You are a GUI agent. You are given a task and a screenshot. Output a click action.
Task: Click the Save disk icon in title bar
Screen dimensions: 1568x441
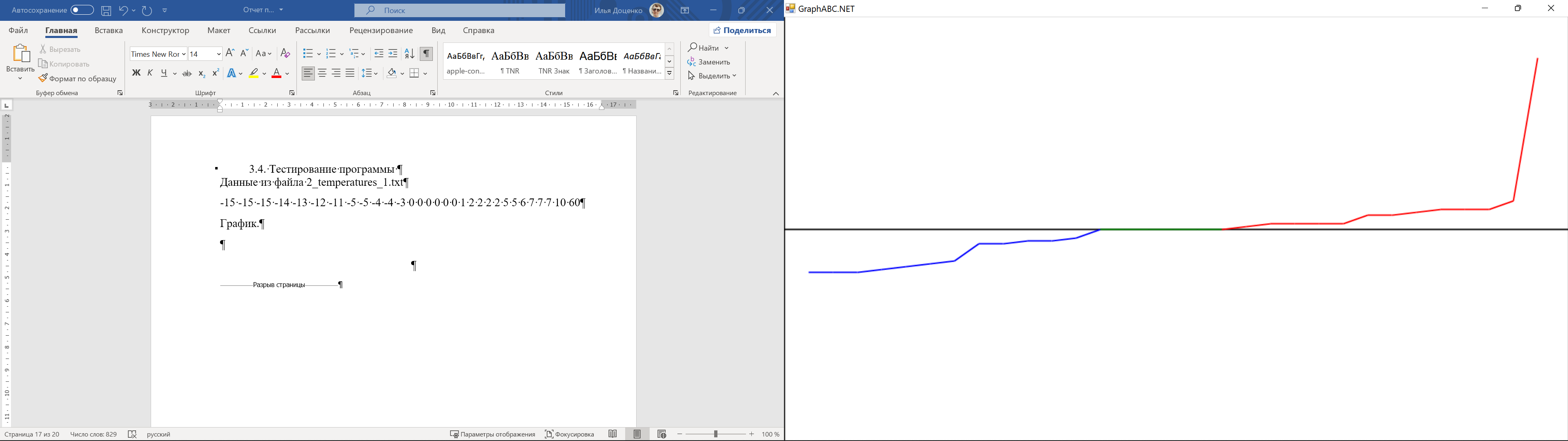click(x=107, y=10)
